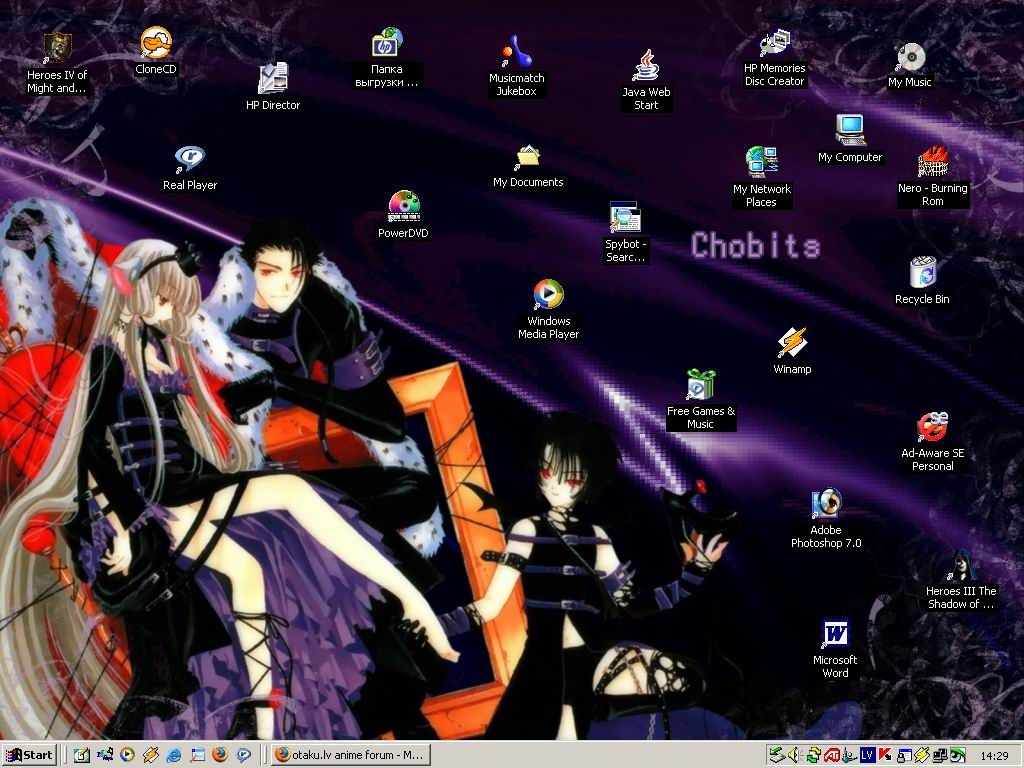Select the Winamp desktop shortcut
This screenshot has width=1024, height=768.
coord(792,351)
